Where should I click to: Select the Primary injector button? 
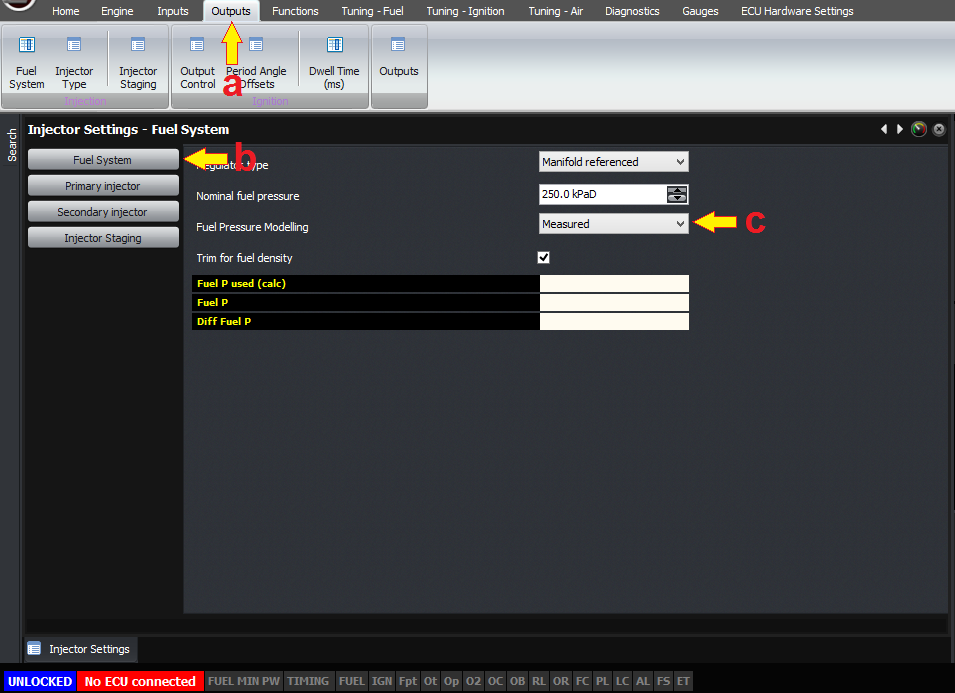coord(103,186)
